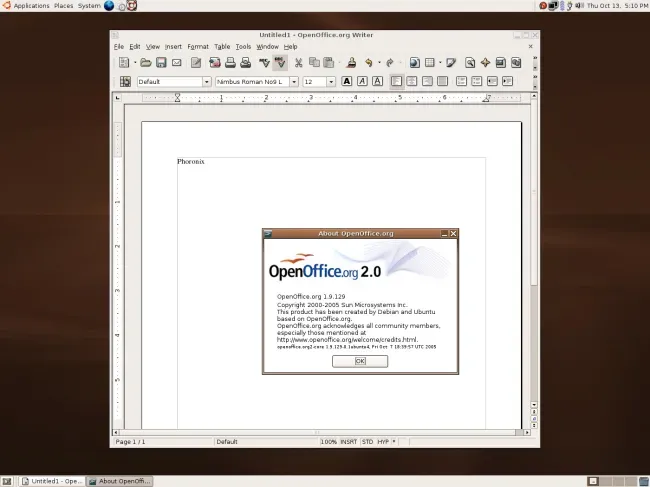
Task: Switch to Untitled1 taskbar window button
Action: click(x=52, y=481)
